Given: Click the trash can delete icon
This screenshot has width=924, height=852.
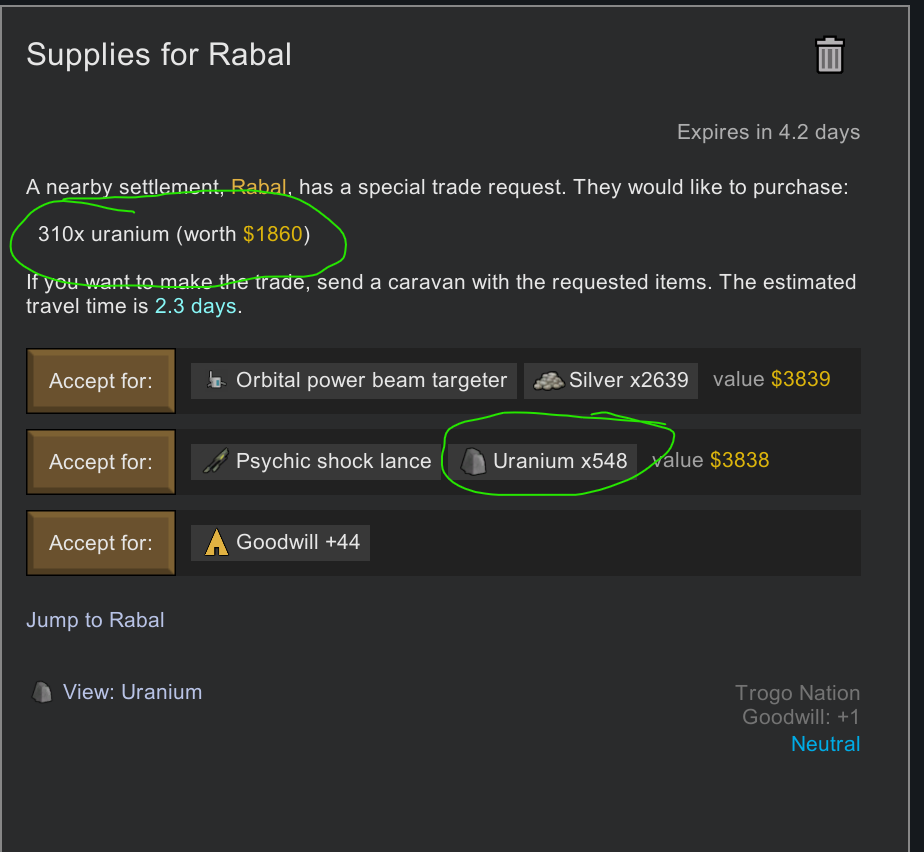Looking at the screenshot, I should [x=830, y=55].
